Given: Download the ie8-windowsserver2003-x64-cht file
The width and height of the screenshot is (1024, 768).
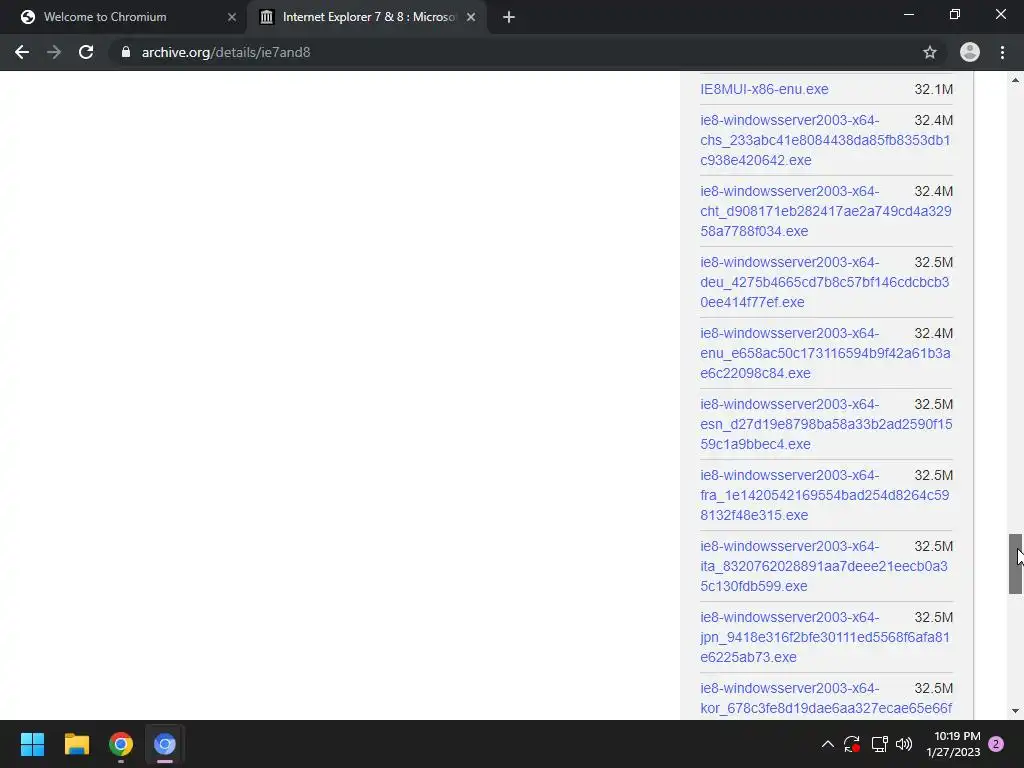Looking at the screenshot, I should (x=825, y=211).
